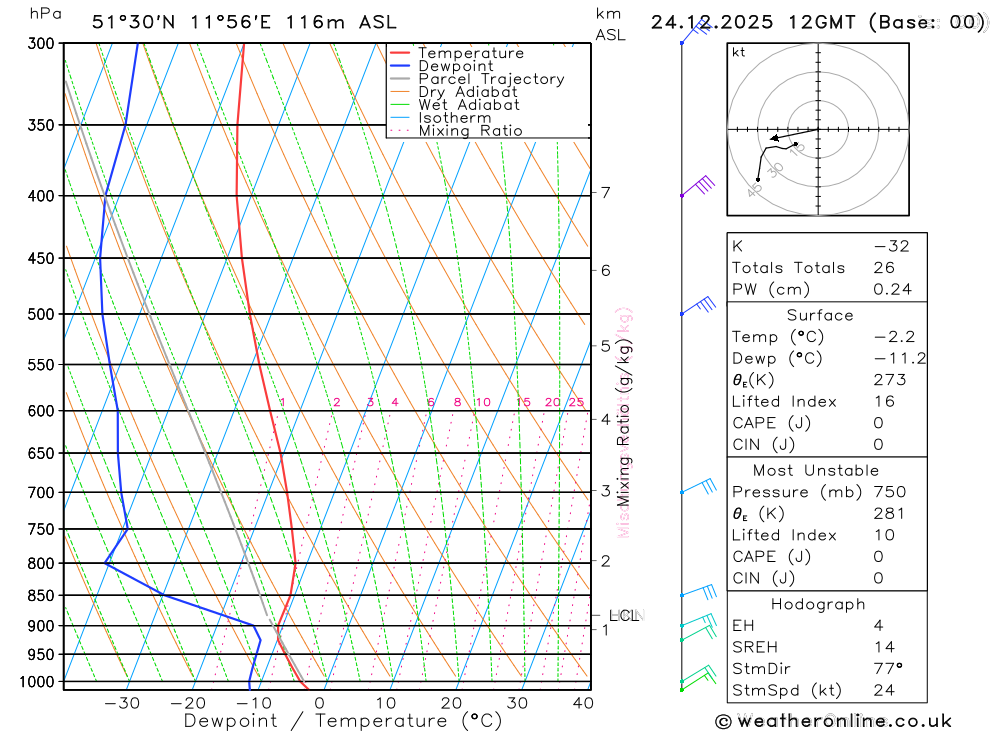Click the 'Isotherm' legend label
Image resolution: width=1000 pixels, height=733 pixels.
tap(455, 118)
